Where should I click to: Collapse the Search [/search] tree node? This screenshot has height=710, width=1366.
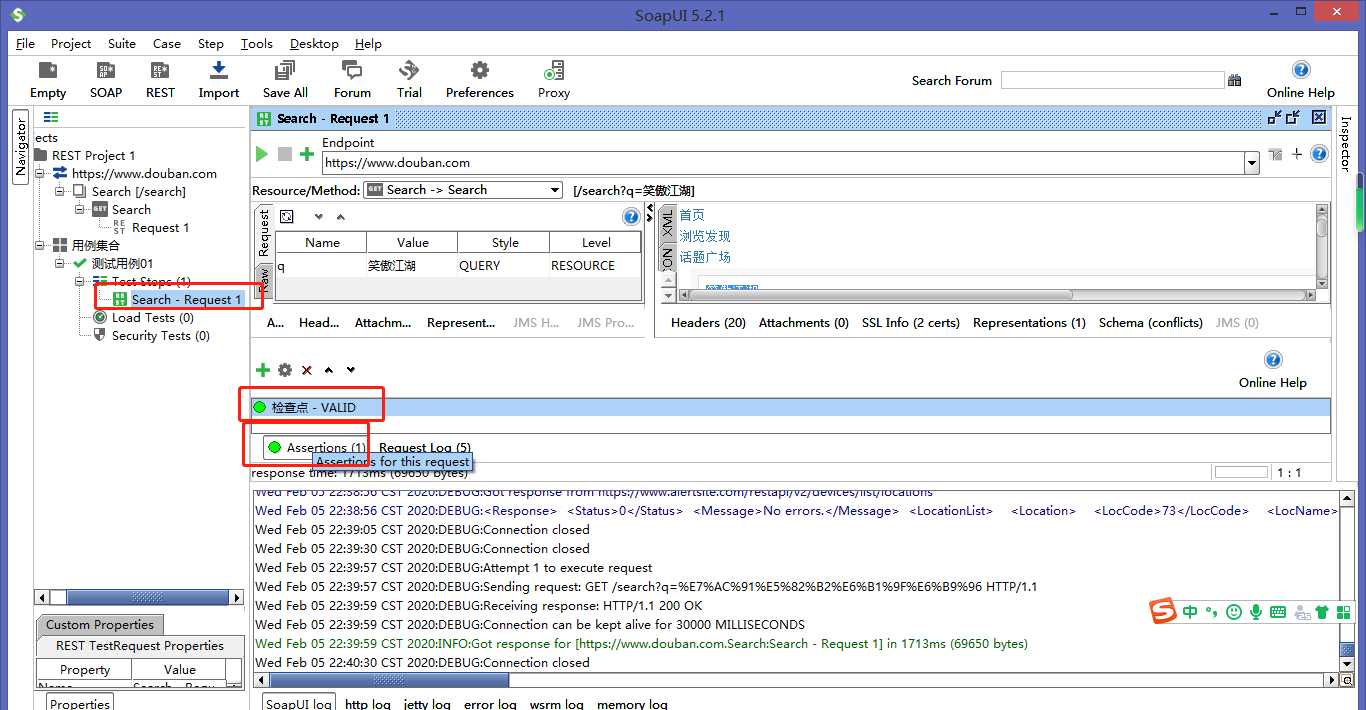coord(60,191)
